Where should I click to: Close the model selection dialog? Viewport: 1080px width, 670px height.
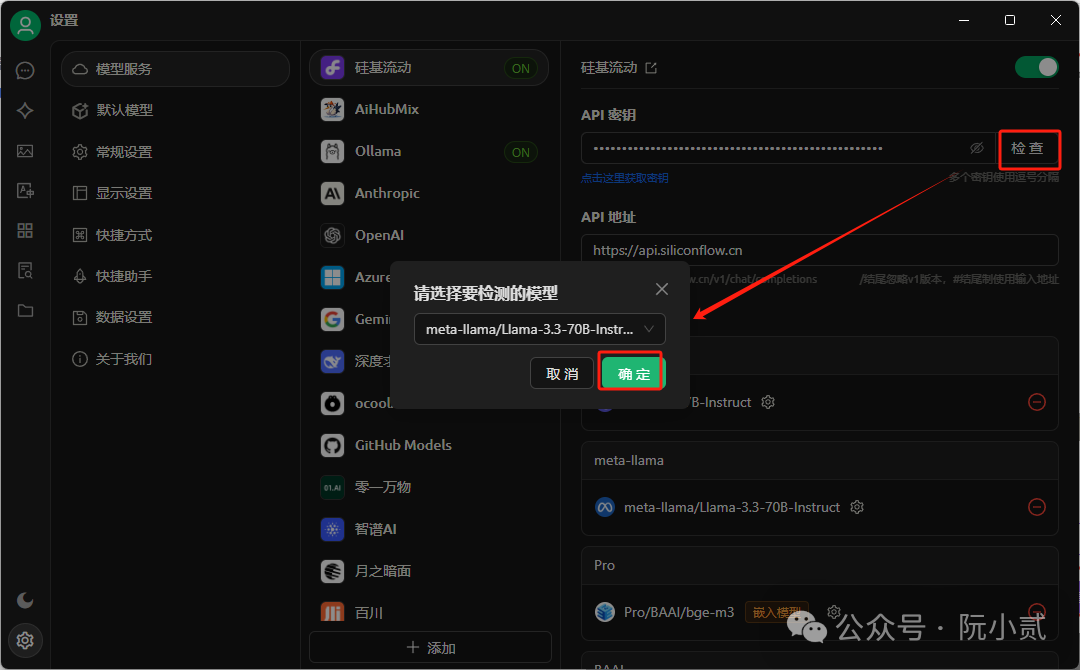pyautogui.click(x=662, y=289)
